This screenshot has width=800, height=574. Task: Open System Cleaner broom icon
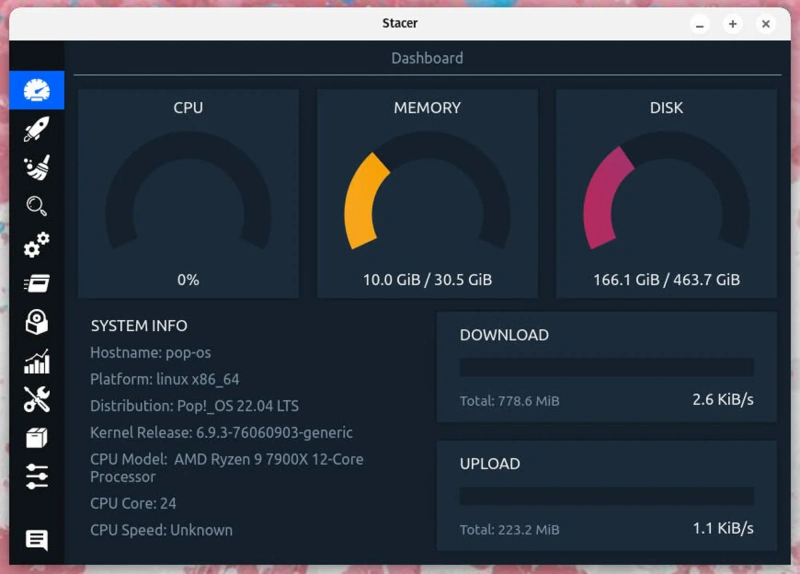pyautogui.click(x=37, y=168)
